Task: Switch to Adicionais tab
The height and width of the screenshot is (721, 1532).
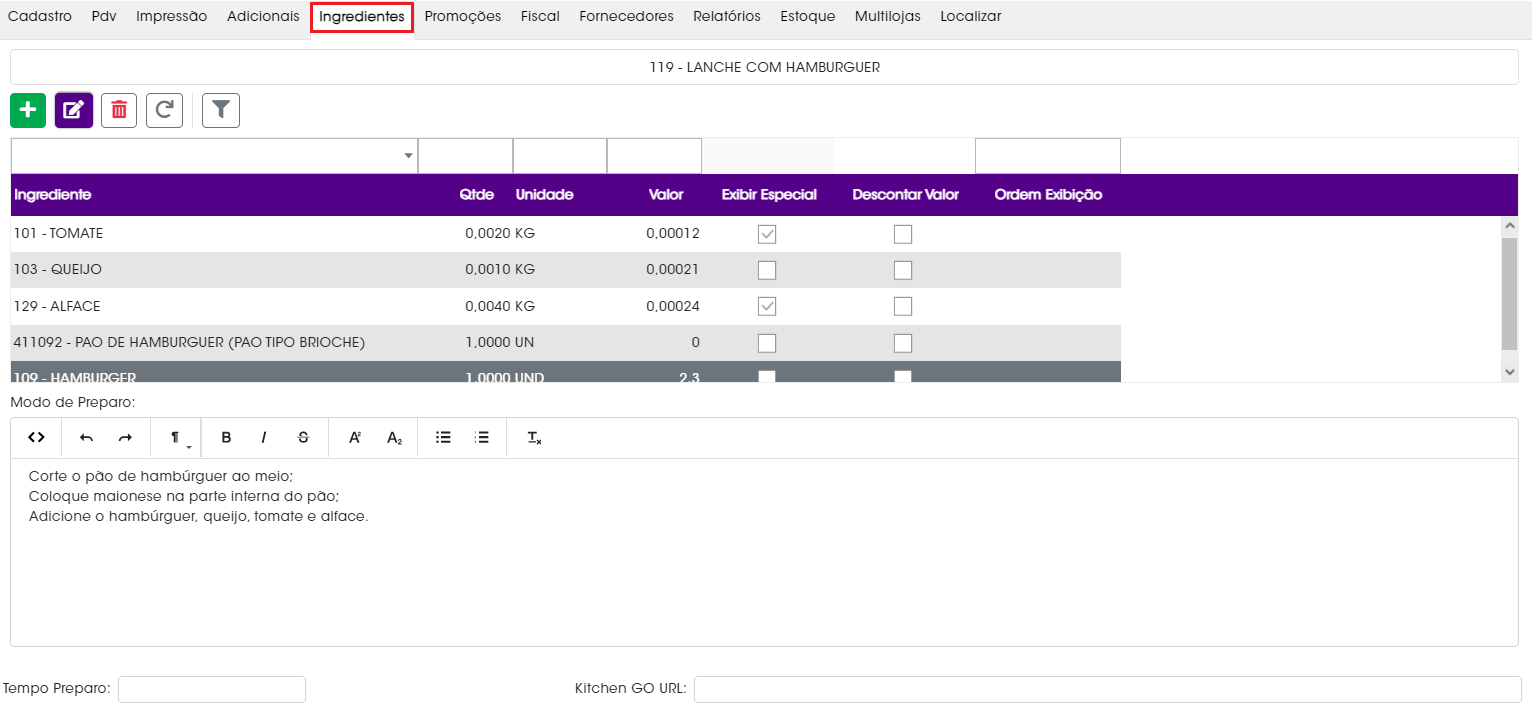Action: pyautogui.click(x=263, y=17)
